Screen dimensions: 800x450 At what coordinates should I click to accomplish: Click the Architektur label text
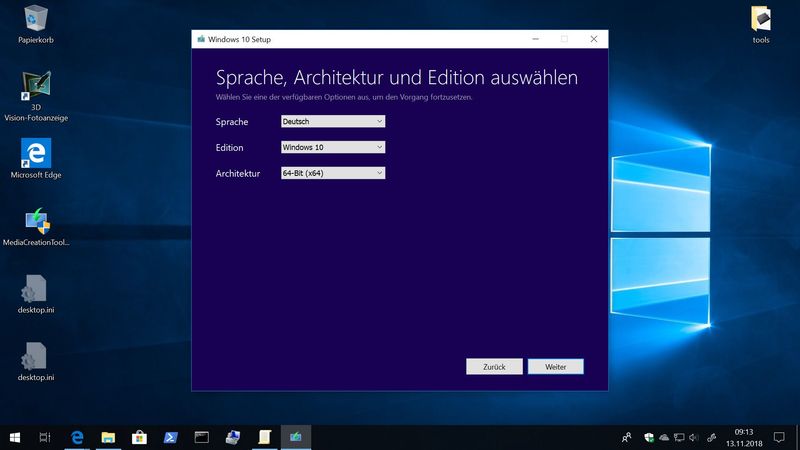[x=238, y=173]
